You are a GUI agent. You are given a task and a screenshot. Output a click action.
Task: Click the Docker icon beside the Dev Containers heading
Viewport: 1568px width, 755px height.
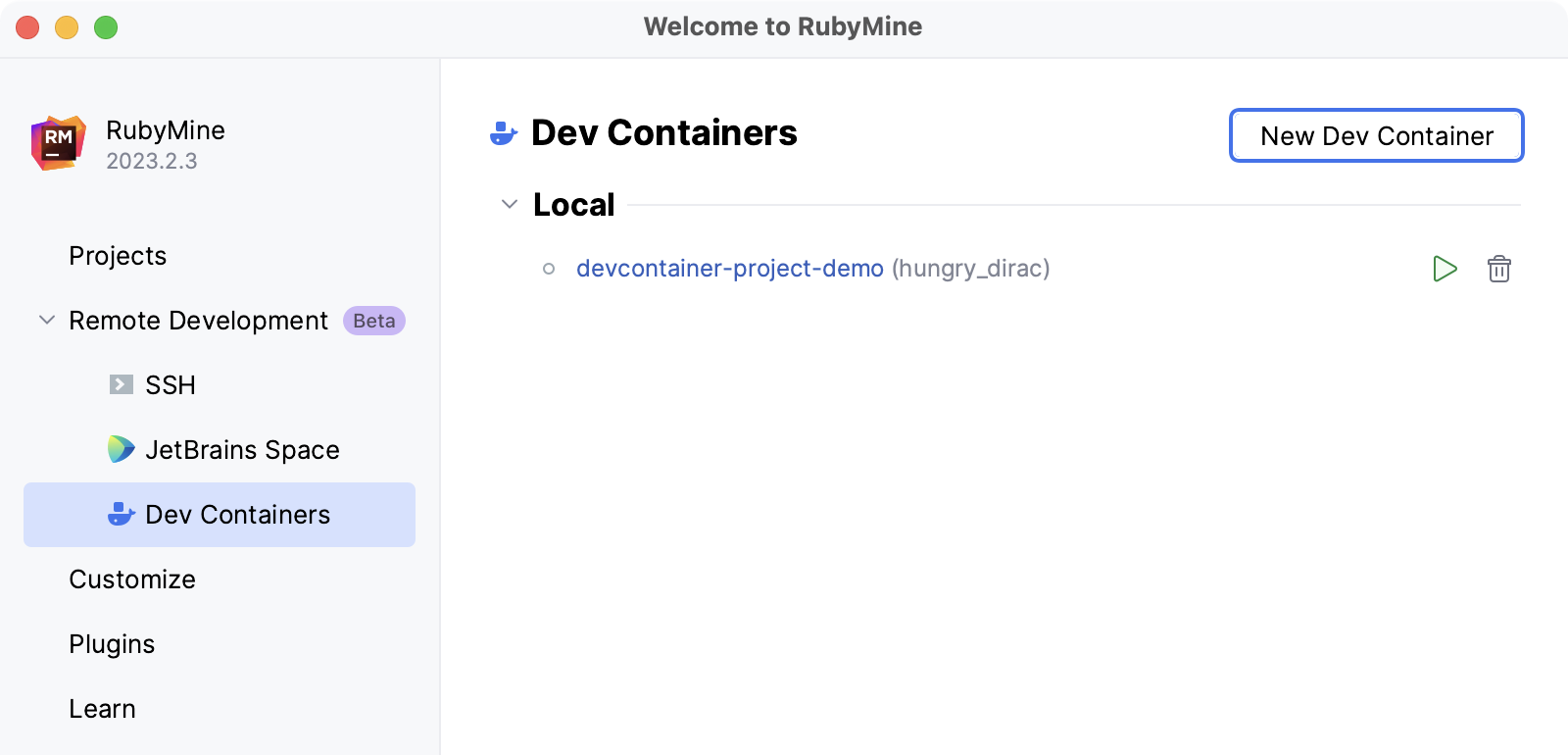tap(504, 133)
